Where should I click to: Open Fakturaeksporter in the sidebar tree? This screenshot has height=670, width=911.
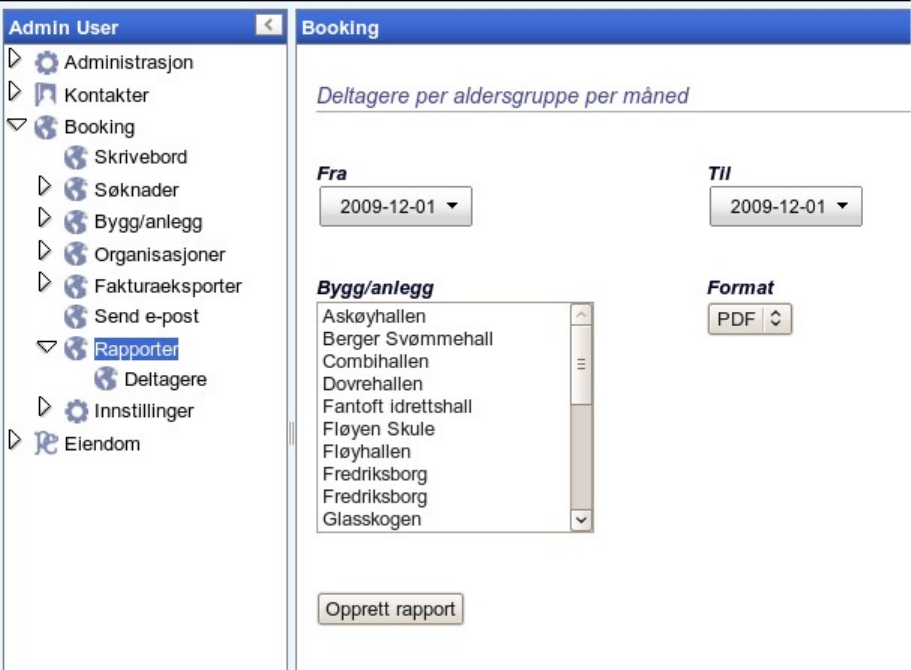click(167, 286)
